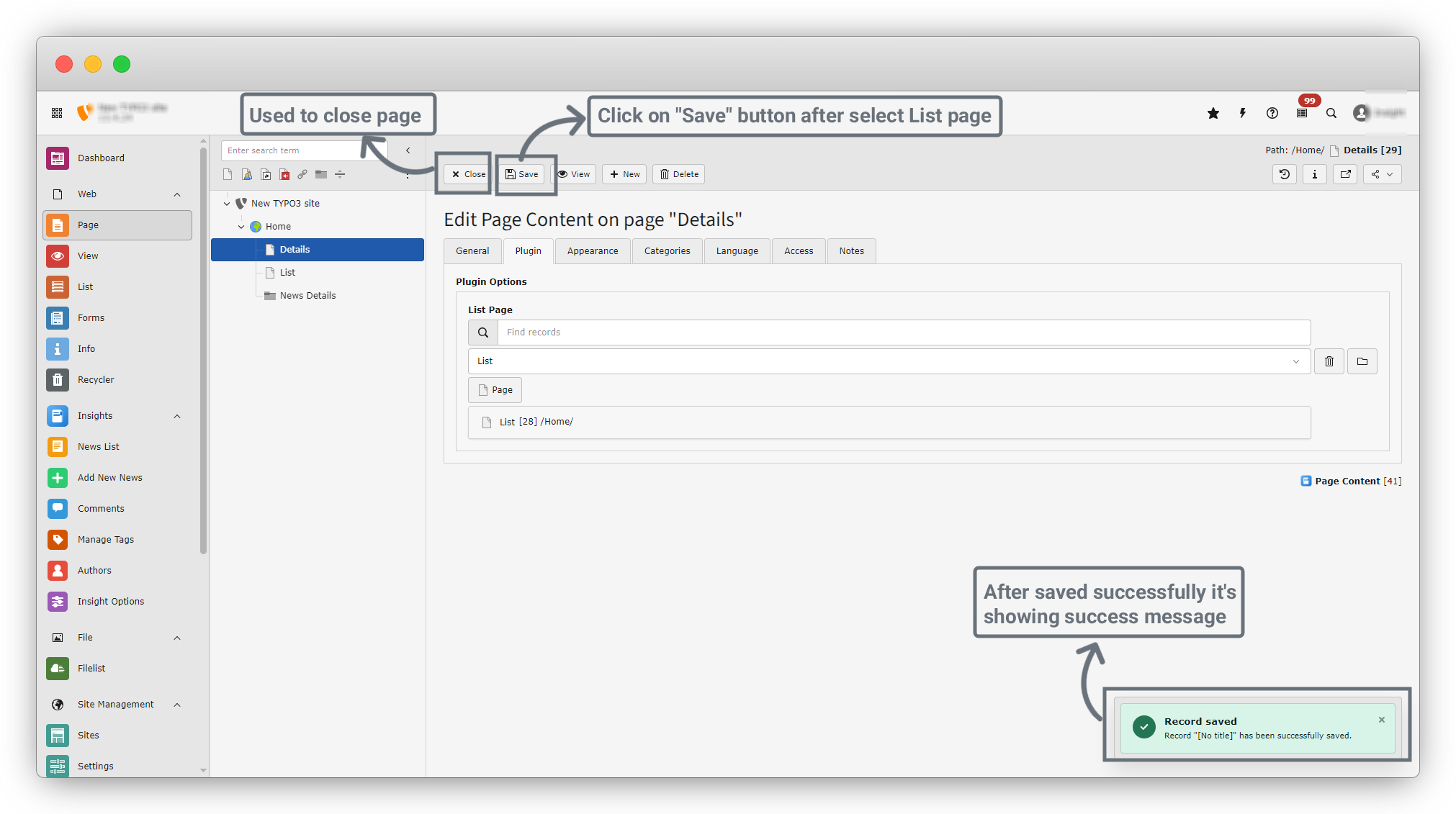Viewport: 1456px width, 814px height.
Task: Click the record history clock icon
Action: [1285, 174]
